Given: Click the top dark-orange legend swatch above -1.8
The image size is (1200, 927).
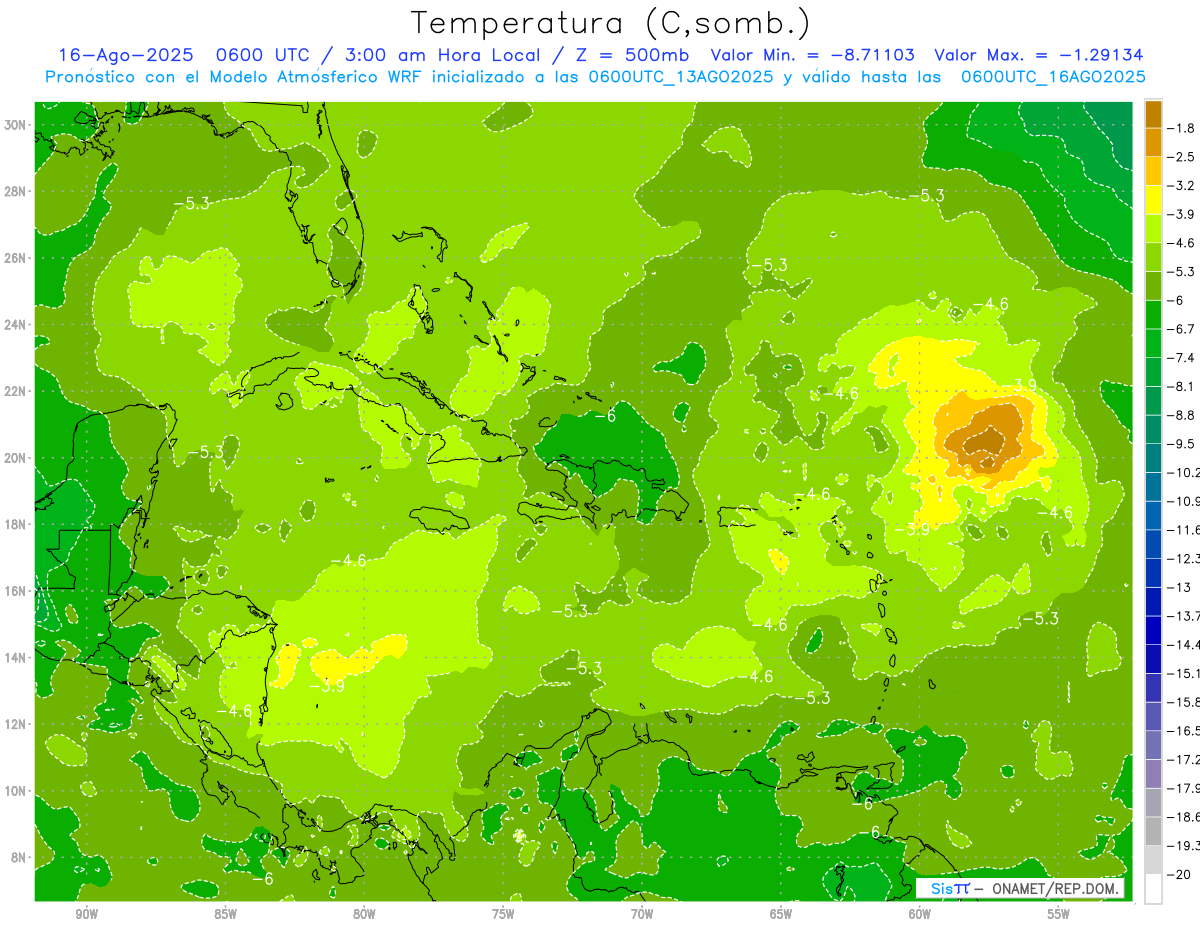Looking at the screenshot, I should 1153,114.
